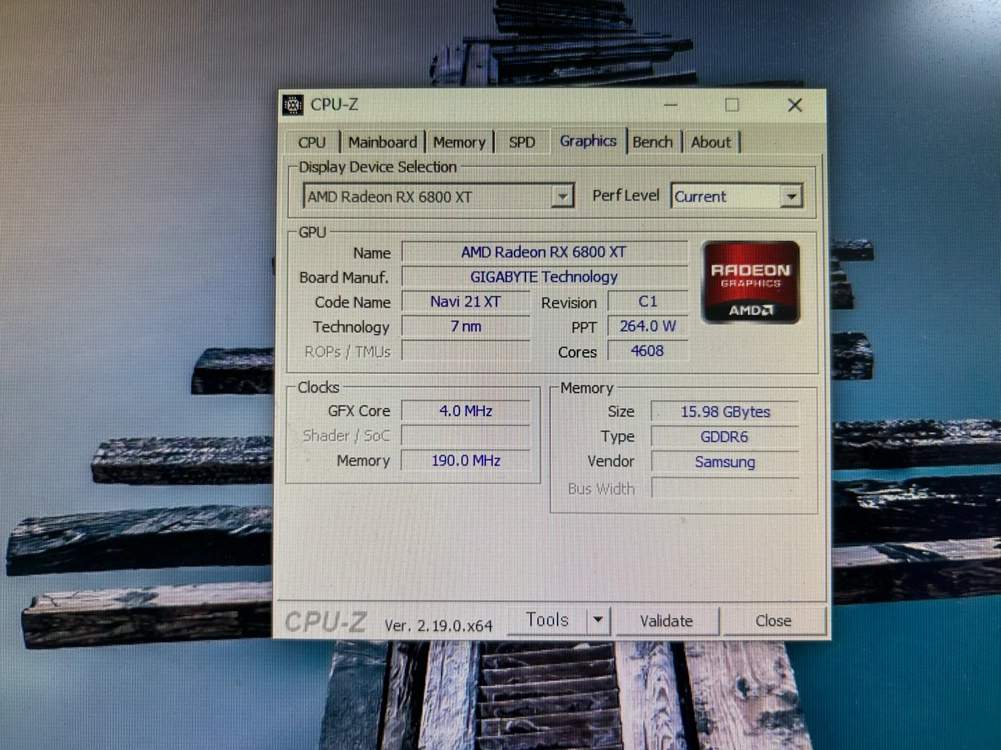This screenshot has height=750, width=1001.
Task: Click the empty Shader / SoC field
Action: coord(465,435)
